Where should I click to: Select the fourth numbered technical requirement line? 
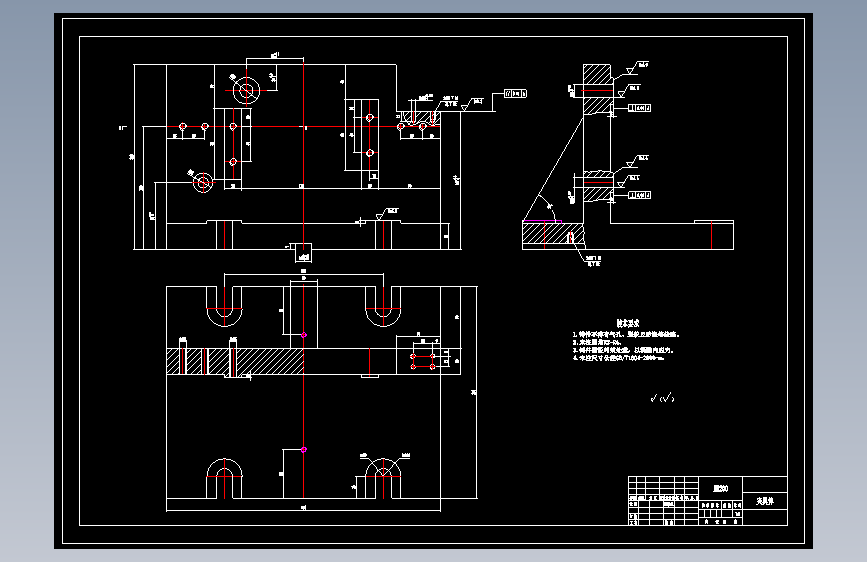click(618, 358)
